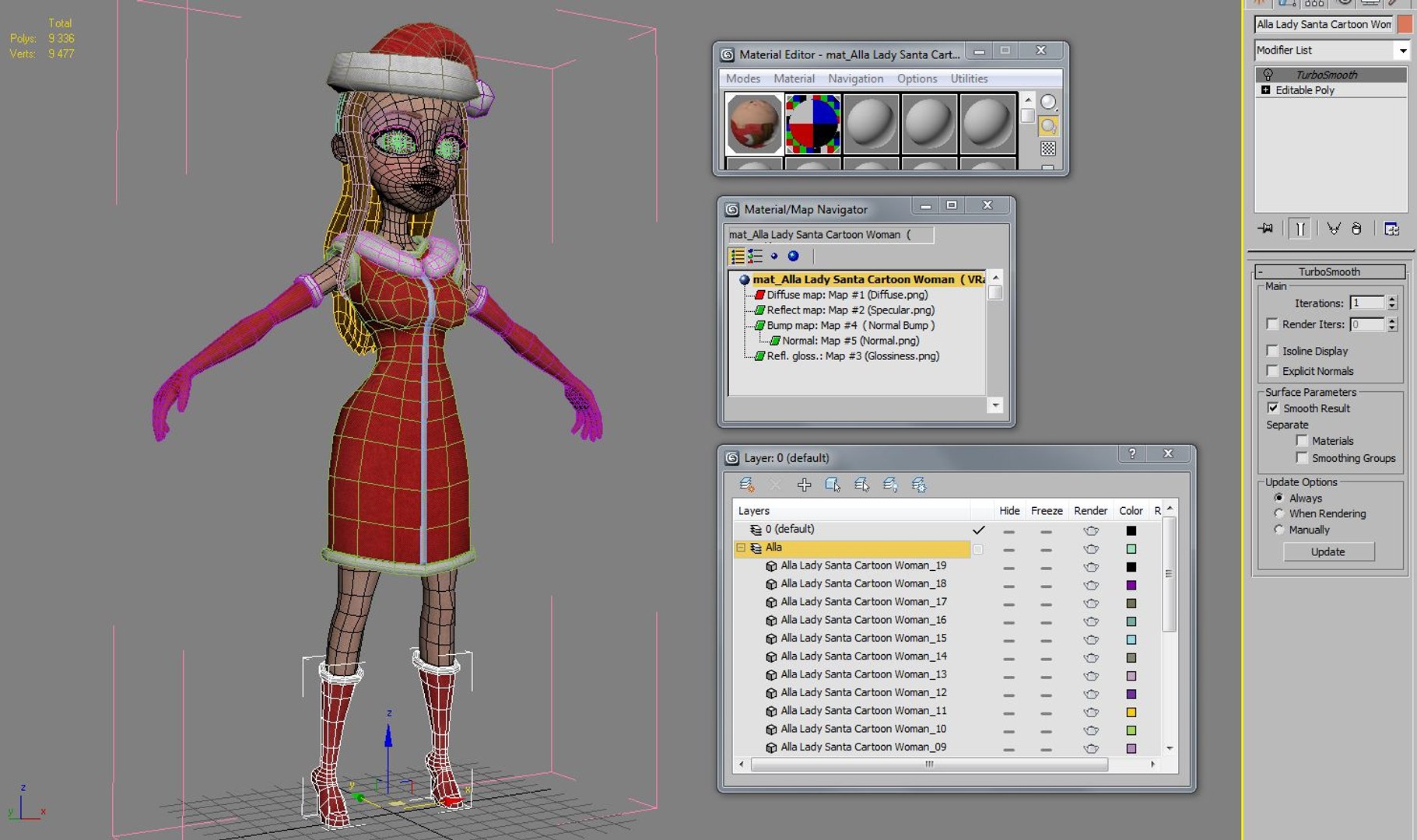Enable Explicit Normals checkbox
This screenshot has width=1417, height=840.
[x=1272, y=371]
